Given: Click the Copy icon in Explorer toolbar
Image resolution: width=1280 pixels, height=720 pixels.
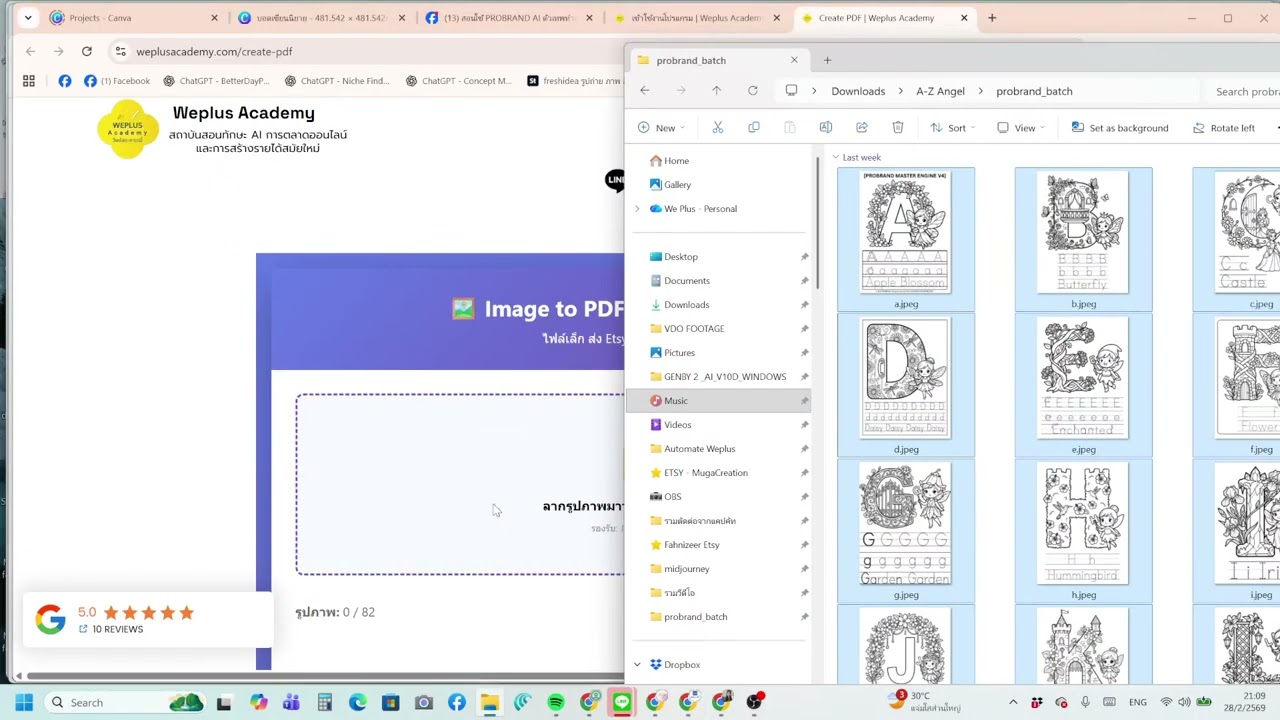Looking at the screenshot, I should (x=754, y=128).
